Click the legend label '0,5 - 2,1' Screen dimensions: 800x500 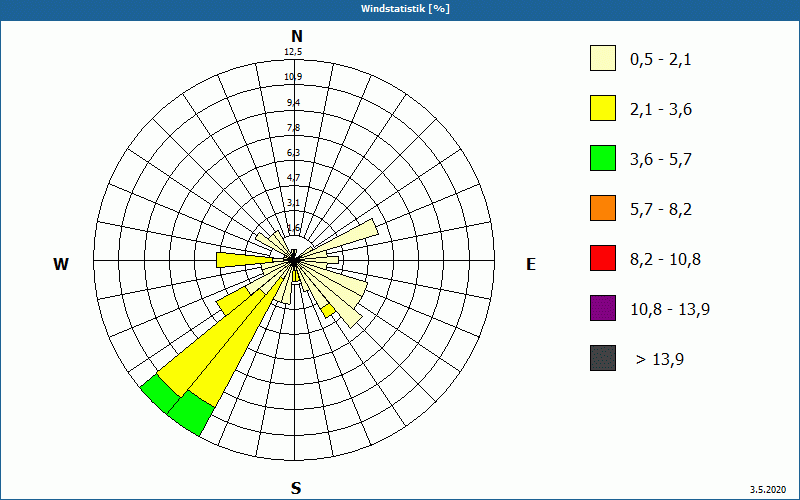coord(661,60)
